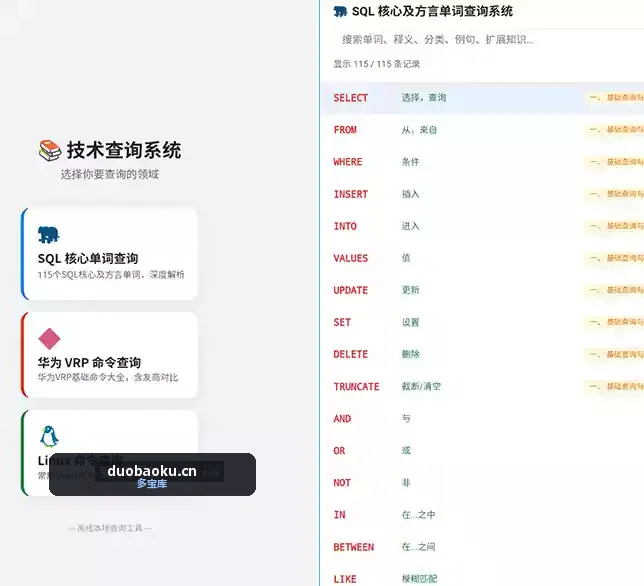
Task: Click the 截断/清空 meaning text
Action: [x=421, y=386]
